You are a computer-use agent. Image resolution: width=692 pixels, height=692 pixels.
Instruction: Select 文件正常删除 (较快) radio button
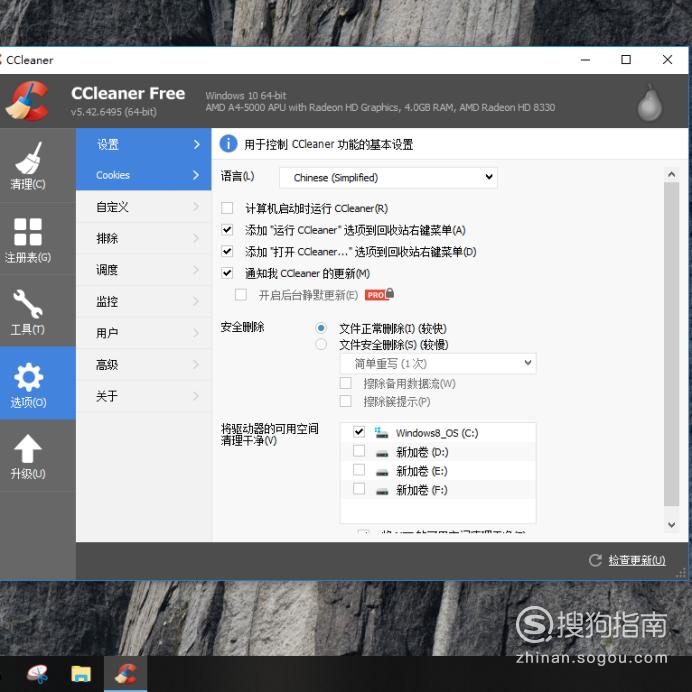[x=321, y=328]
